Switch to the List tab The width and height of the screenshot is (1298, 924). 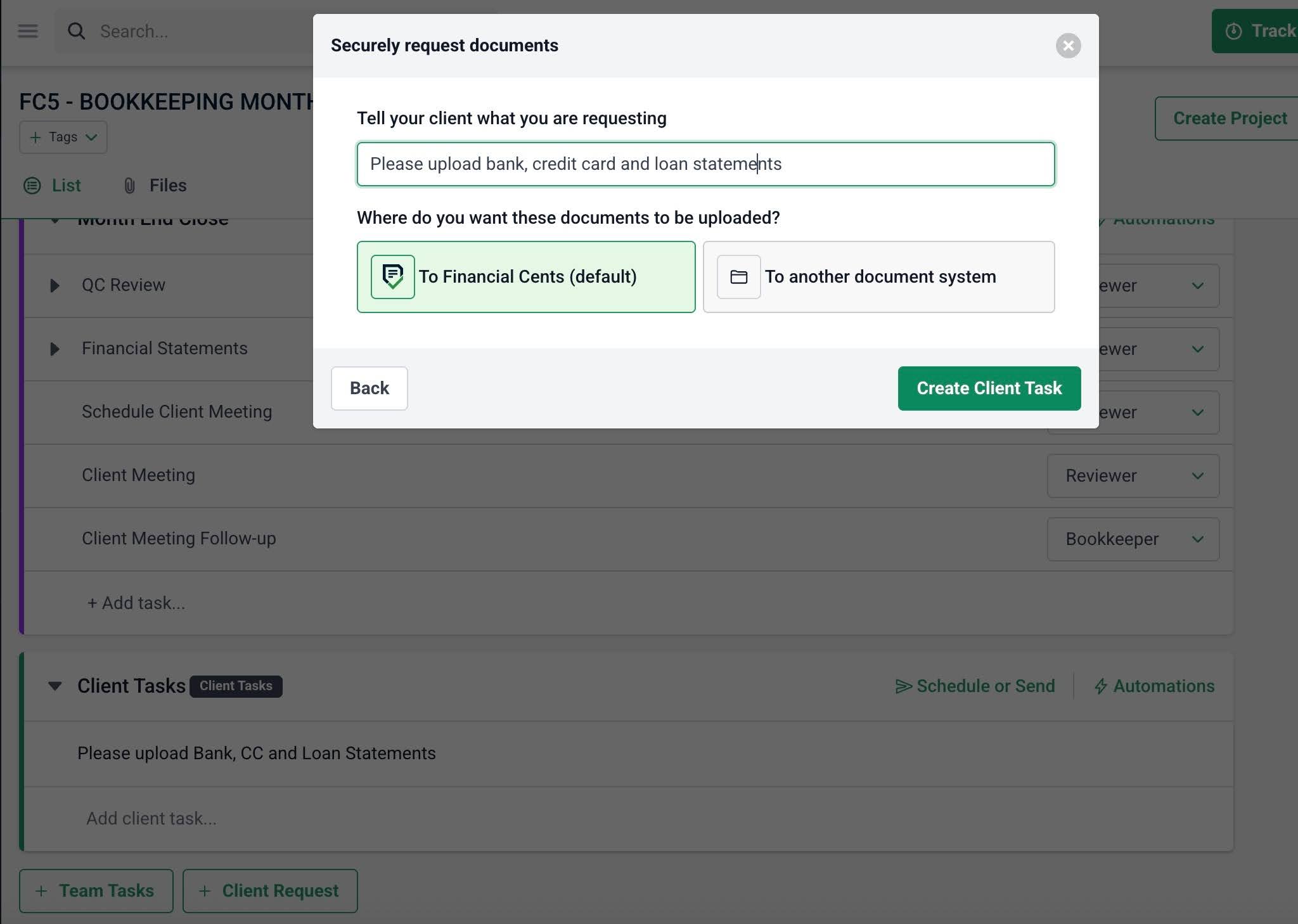coord(52,186)
